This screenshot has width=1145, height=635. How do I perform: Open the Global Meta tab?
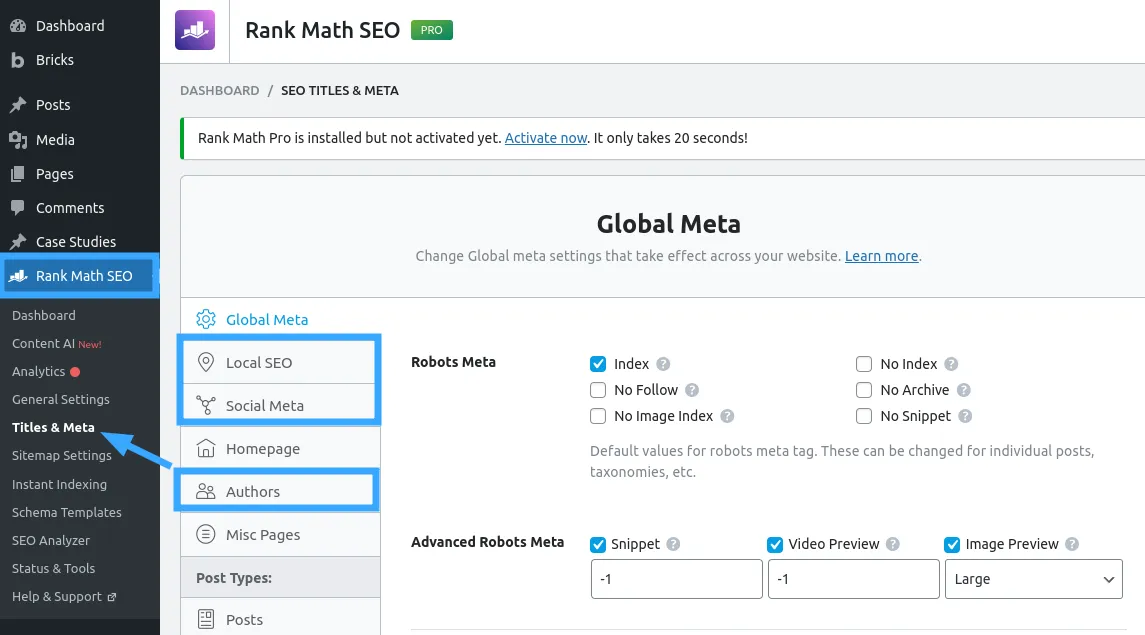click(x=280, y=319)
